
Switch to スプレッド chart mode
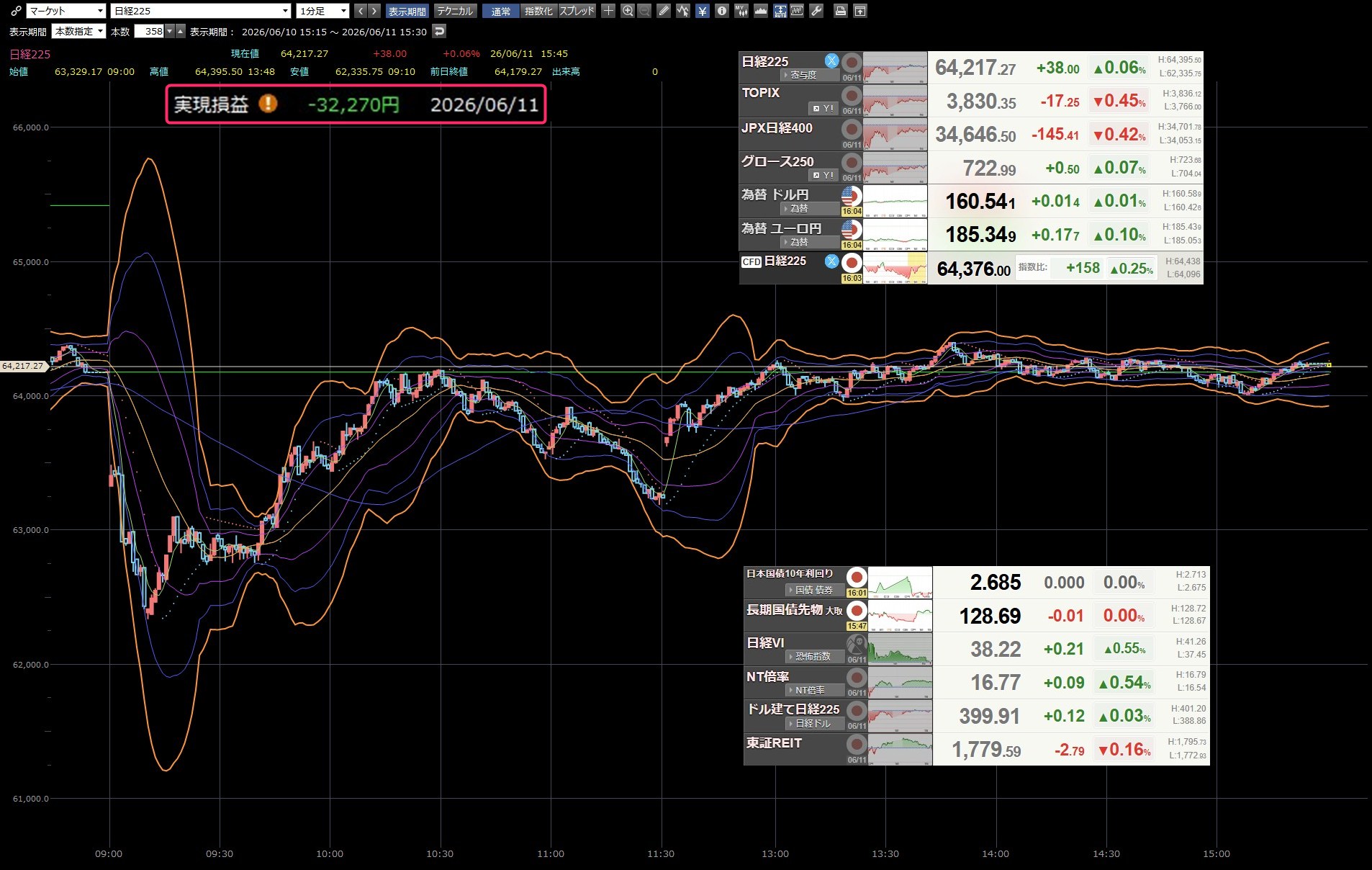(x=577, y=11)
